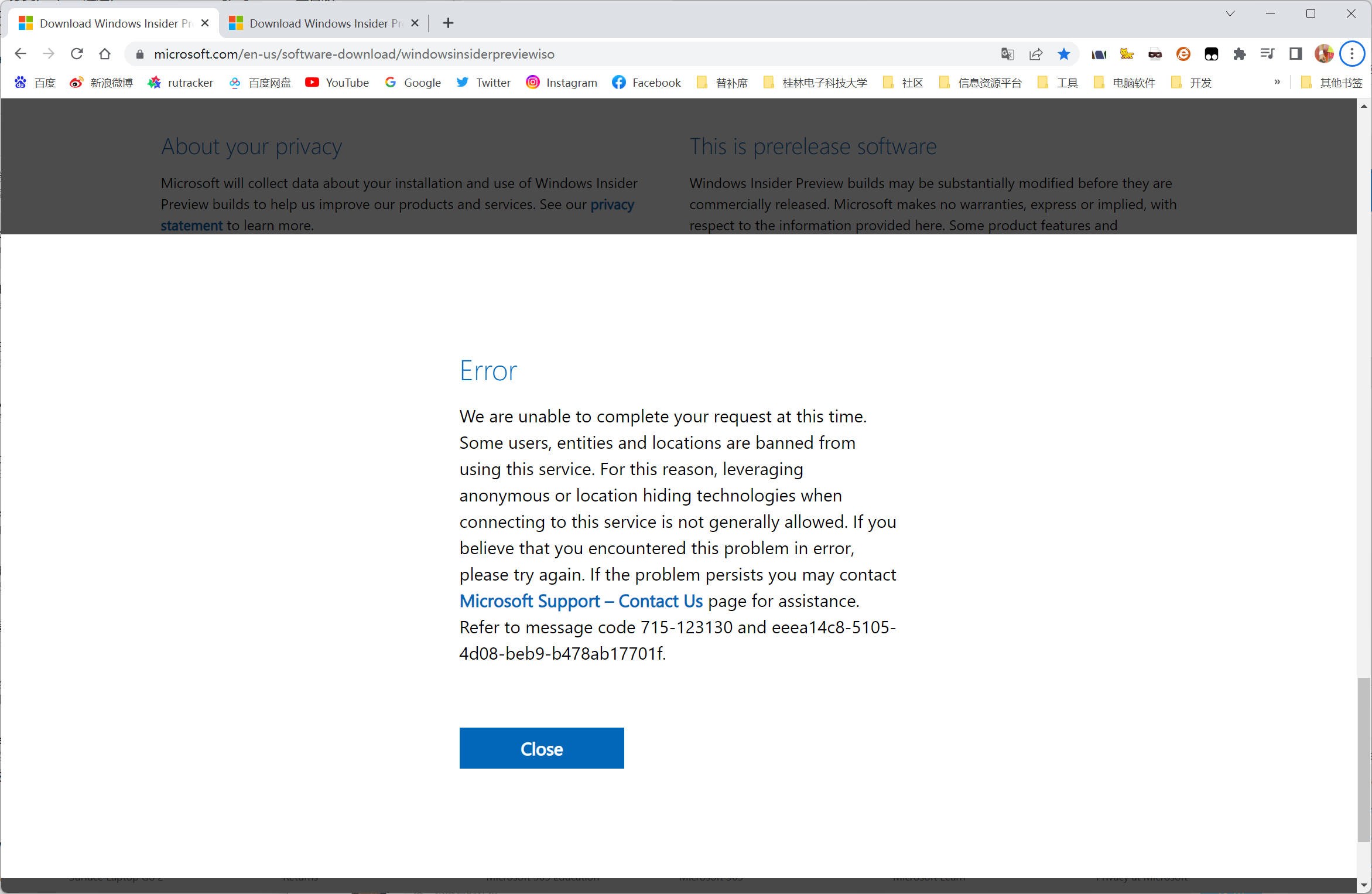Image resolution: width=1372 pixels, height=894 pixels.
Task: Open the 桂林电子科技大学 bookmark folder
Action: pyautogui.click(x=815, y=83)
